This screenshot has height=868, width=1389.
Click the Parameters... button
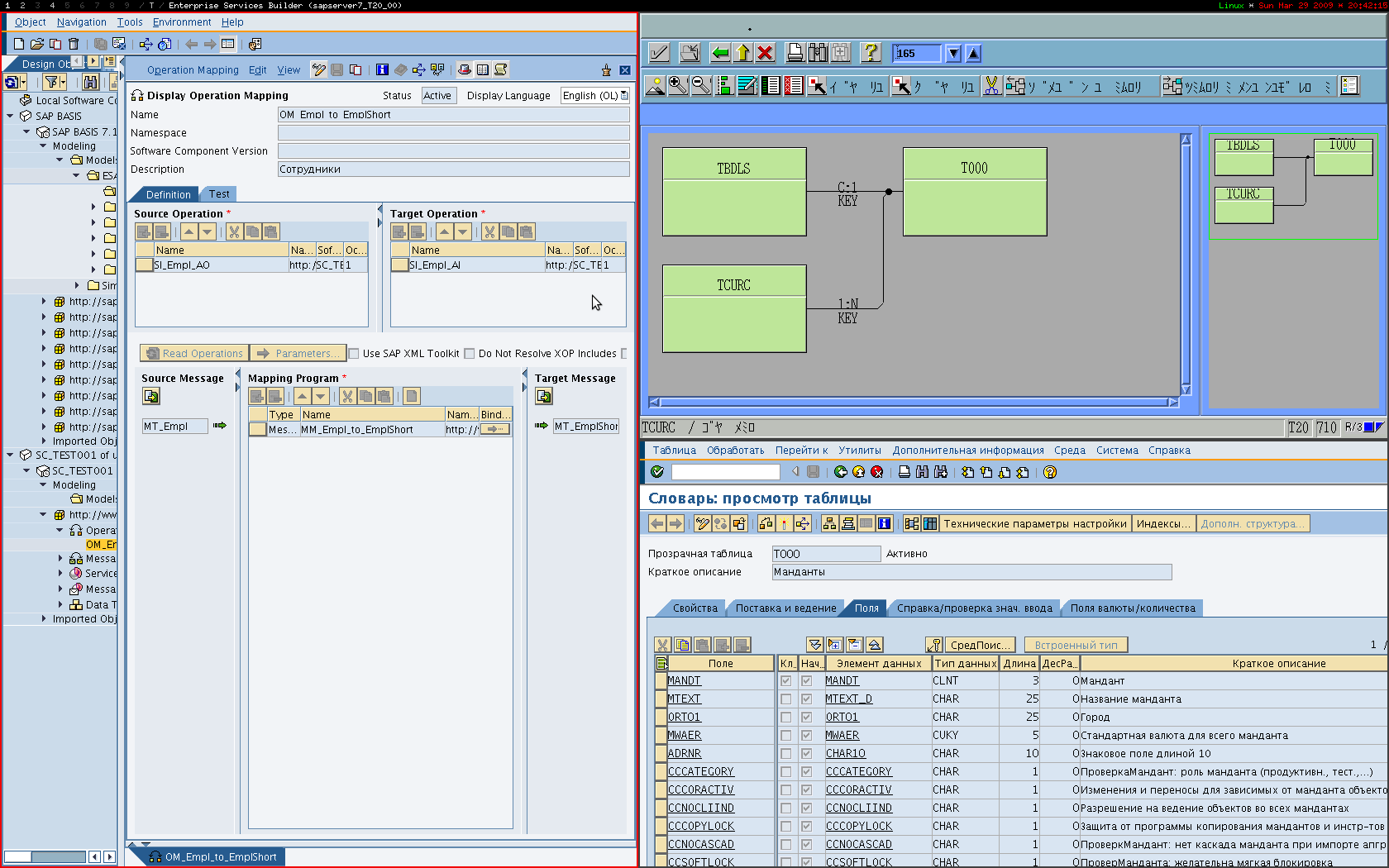tap(298, 353)
